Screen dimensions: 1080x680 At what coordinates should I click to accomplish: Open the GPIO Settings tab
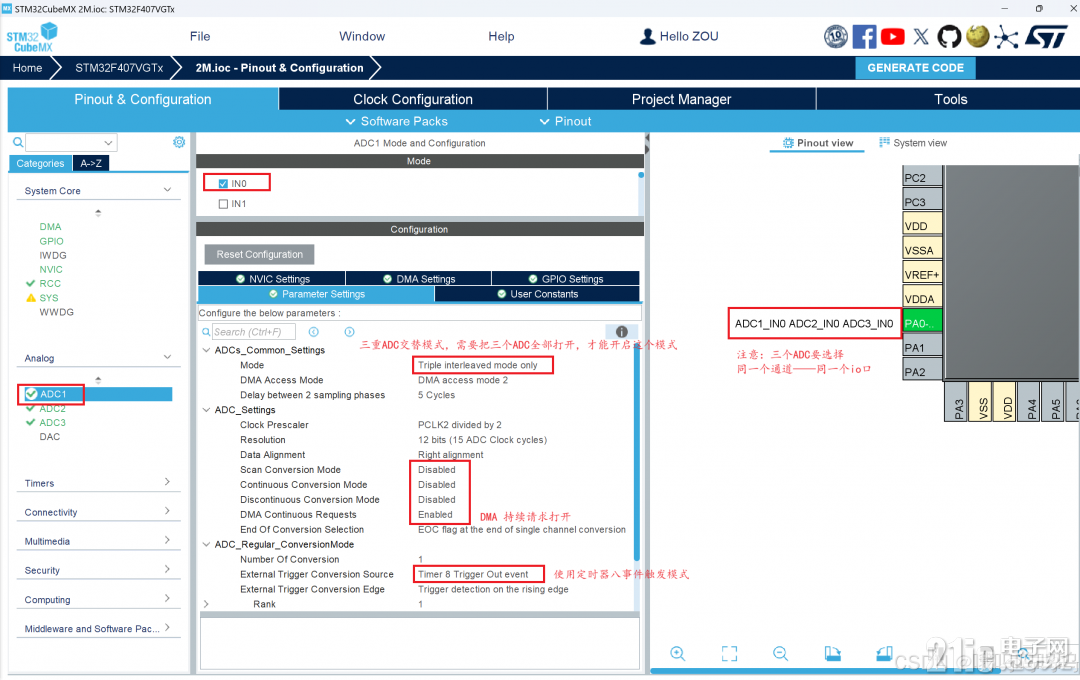565,278
